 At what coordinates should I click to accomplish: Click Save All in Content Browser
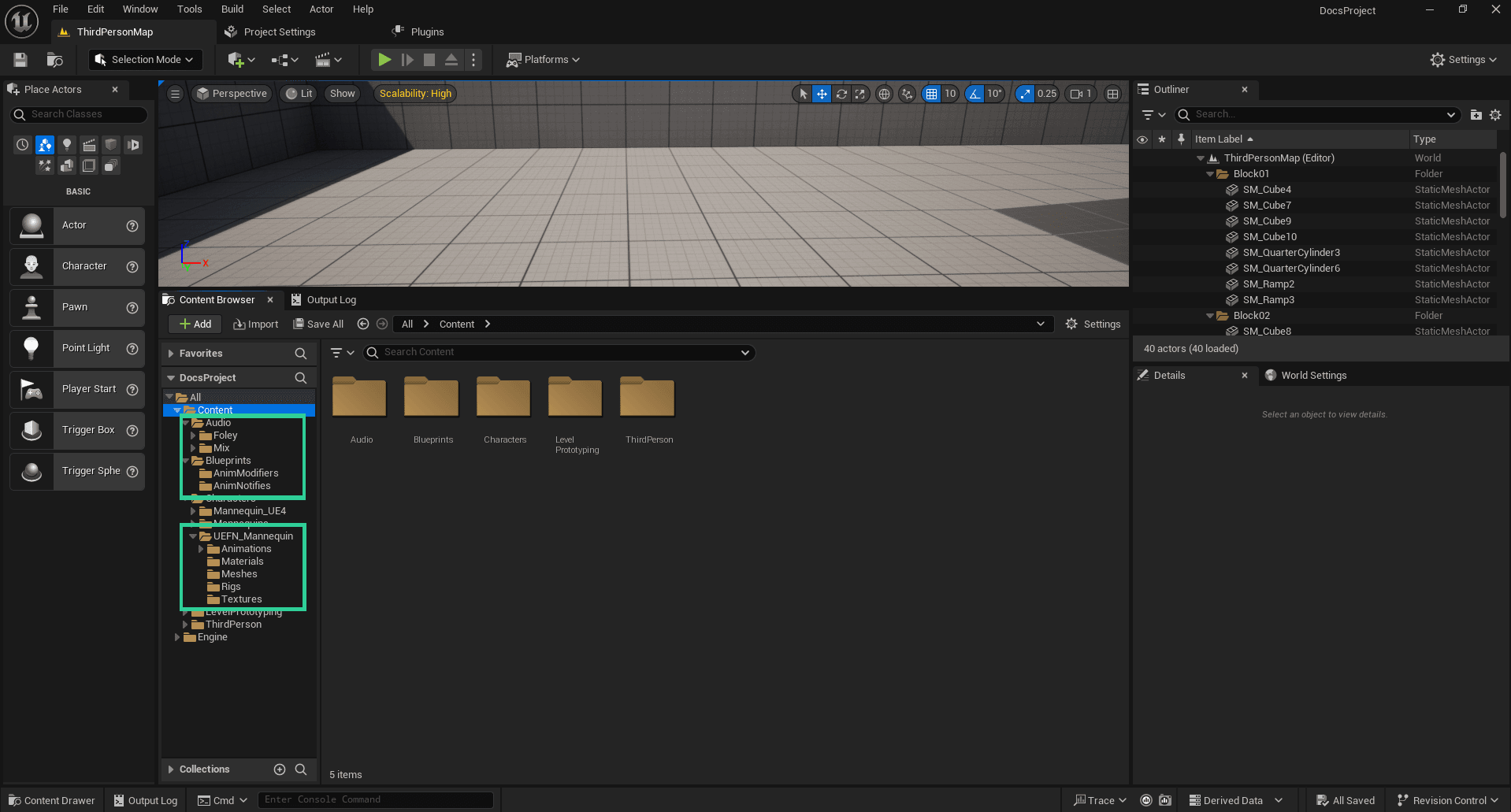pyautogui.click(x=318, y=324)
